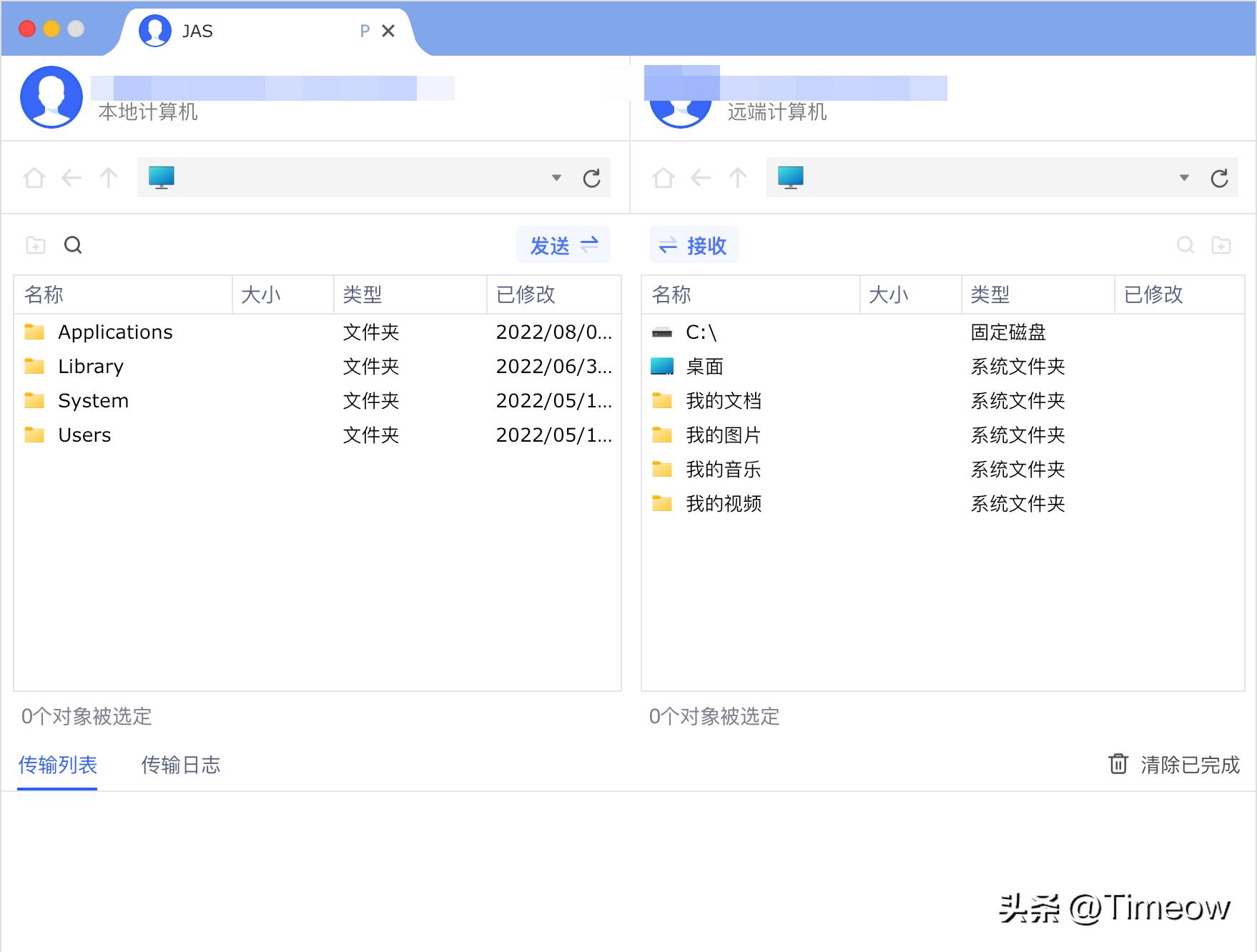Switch to the 传输日志 tab
Viewport: 1257px width, 952px height.
[x=181, y=765]
